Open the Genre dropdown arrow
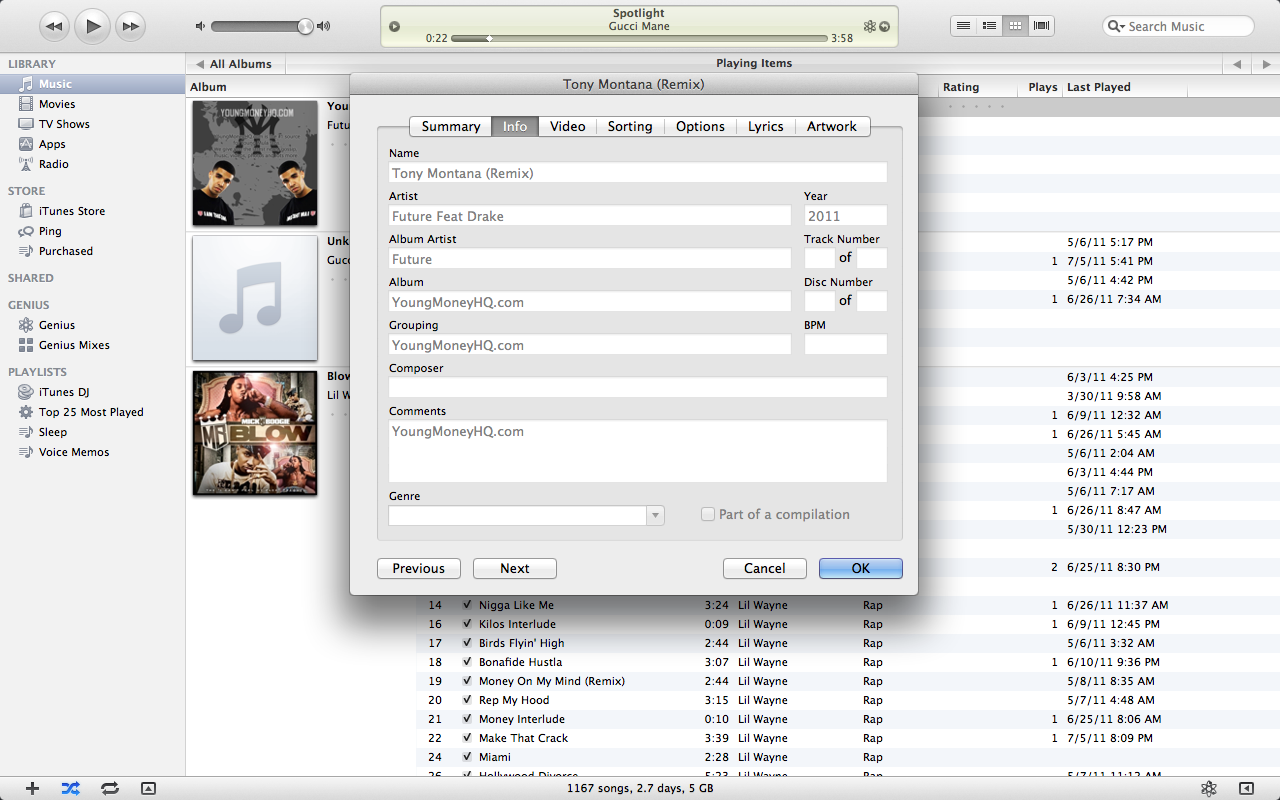The height and width of the screenshot is (800, 1280). [x=655, y=516]
